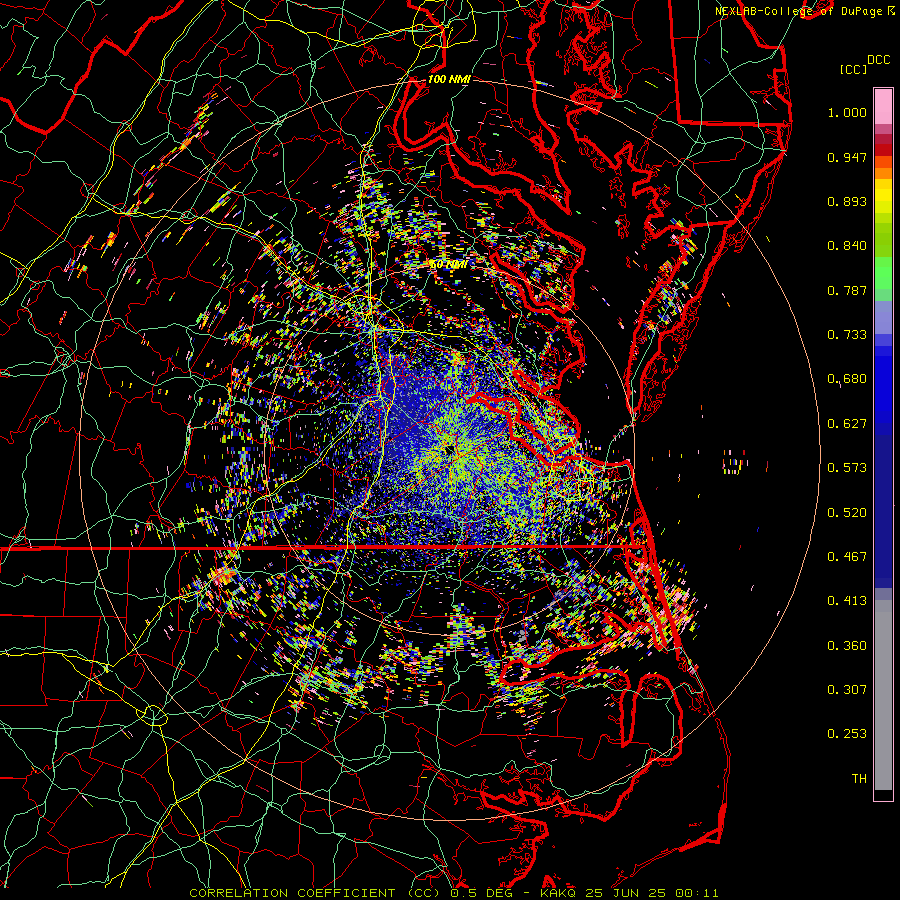Pick the periwinkle swatch near 0.733
This screenshot has height=900, width=900.
(883, 317)
